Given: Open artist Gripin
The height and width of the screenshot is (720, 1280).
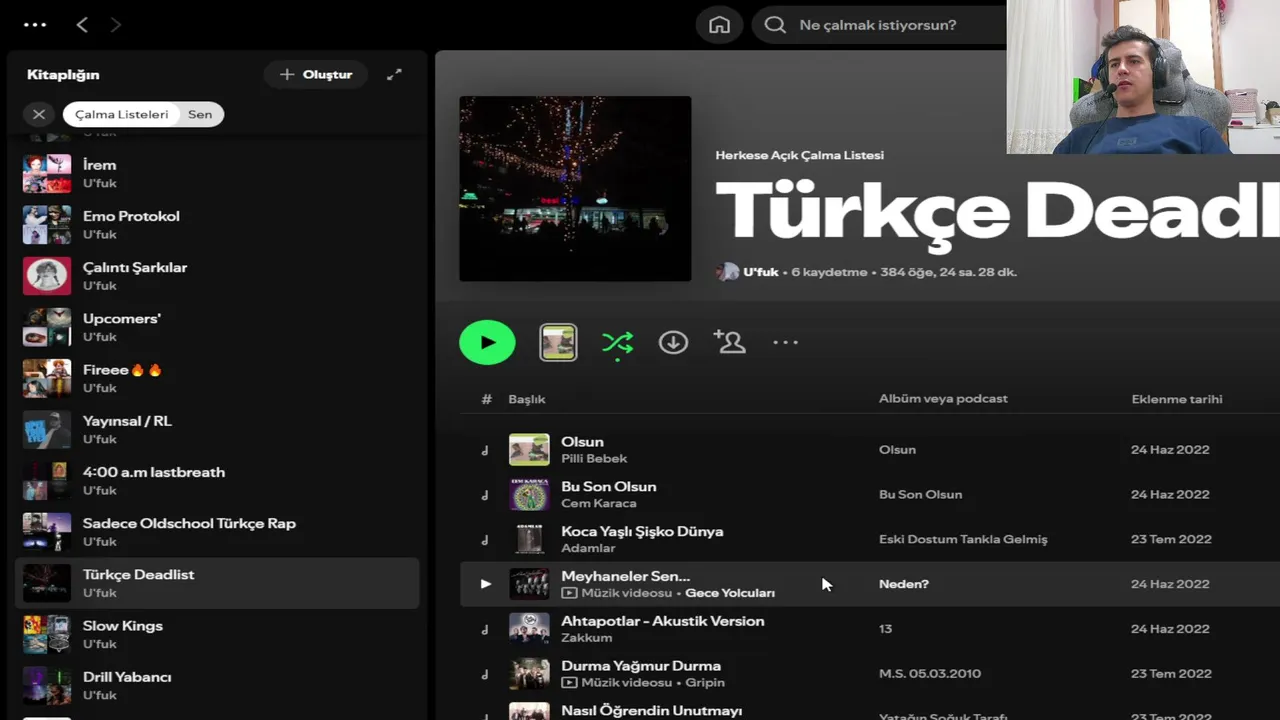Looking at the screenshot, I should pyautogui.click(x=704, y=682).
